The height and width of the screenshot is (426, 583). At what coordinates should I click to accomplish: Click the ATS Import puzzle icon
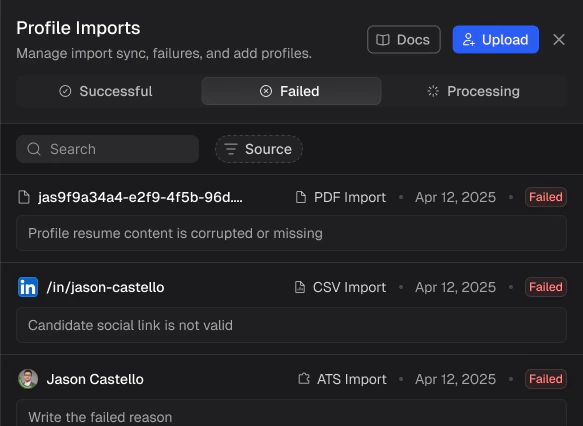(x=304, y=379)
